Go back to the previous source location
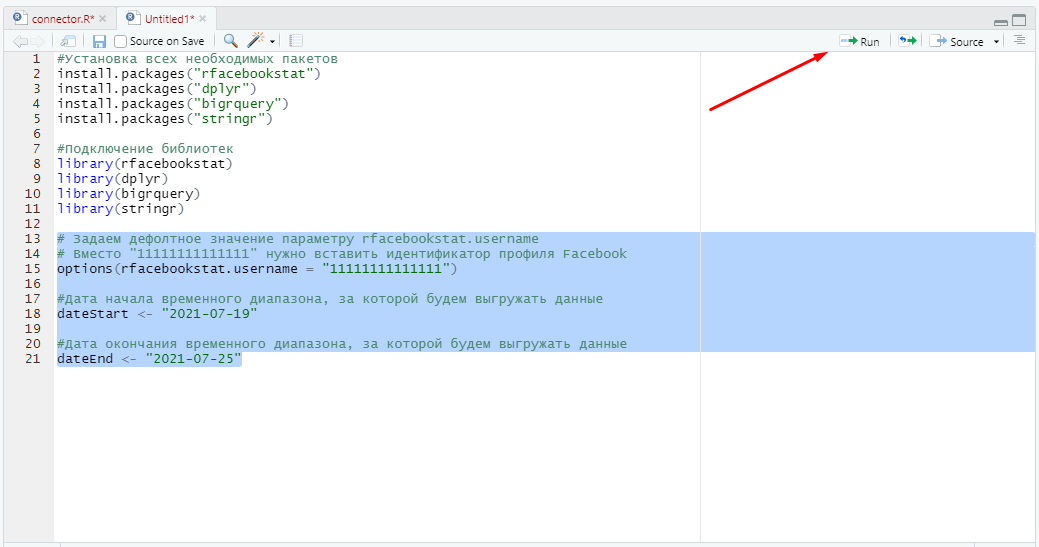 point(20,41)
